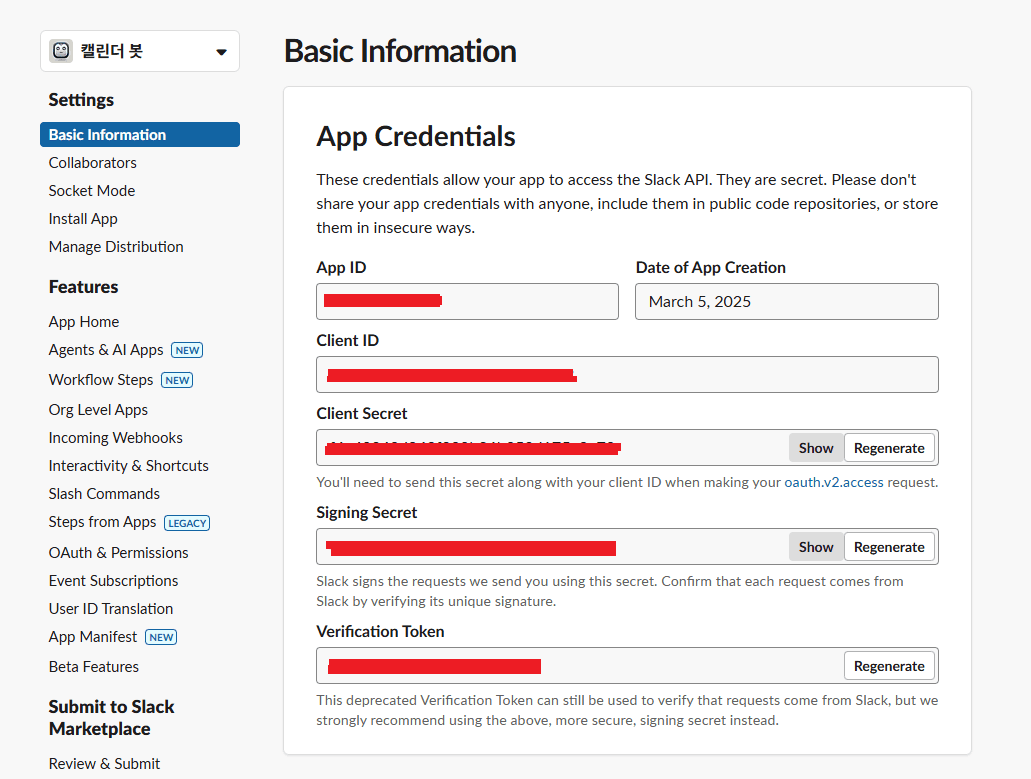1031x779 pixels.
Task: Open Collaborators settings page
Action: tap(93, 163)
